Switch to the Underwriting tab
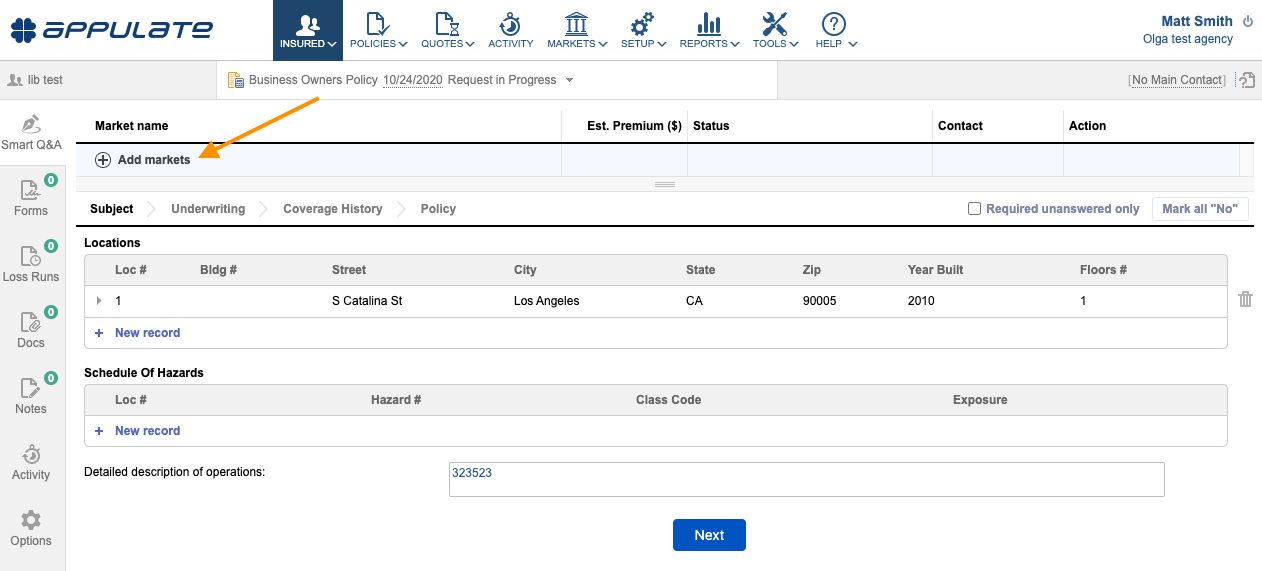Viewport: 1262px width, 571px height. (208, 209)
